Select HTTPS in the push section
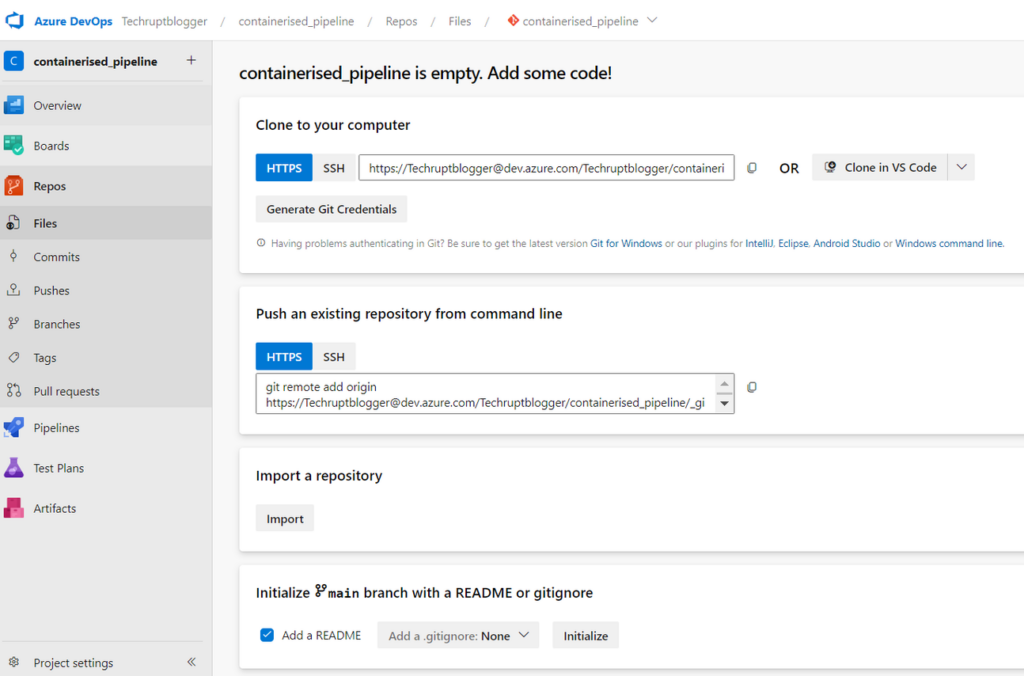The width and height of the screenshot is (1024, 676). pos(284,356)
